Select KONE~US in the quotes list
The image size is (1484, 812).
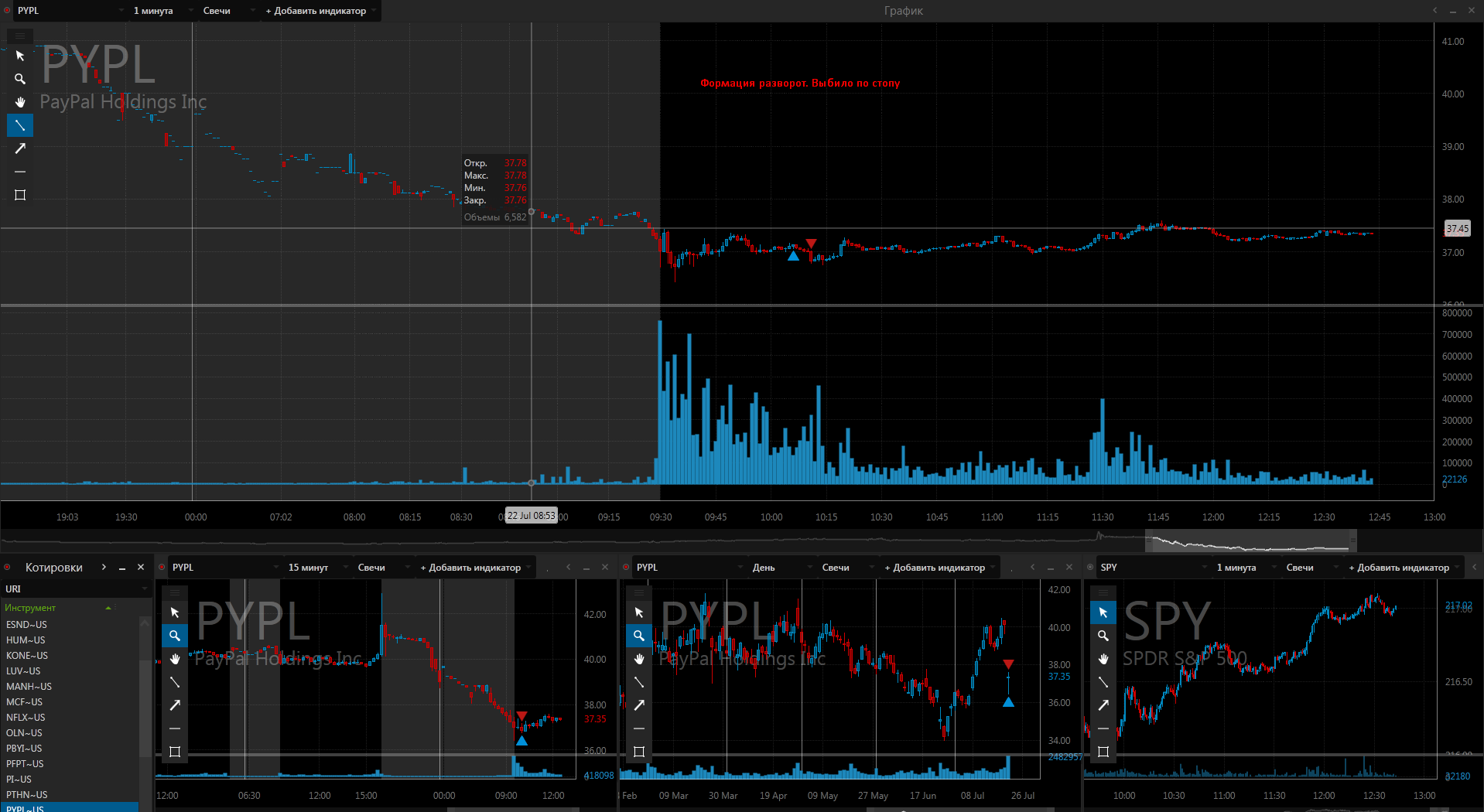click(x=70, y=656)
